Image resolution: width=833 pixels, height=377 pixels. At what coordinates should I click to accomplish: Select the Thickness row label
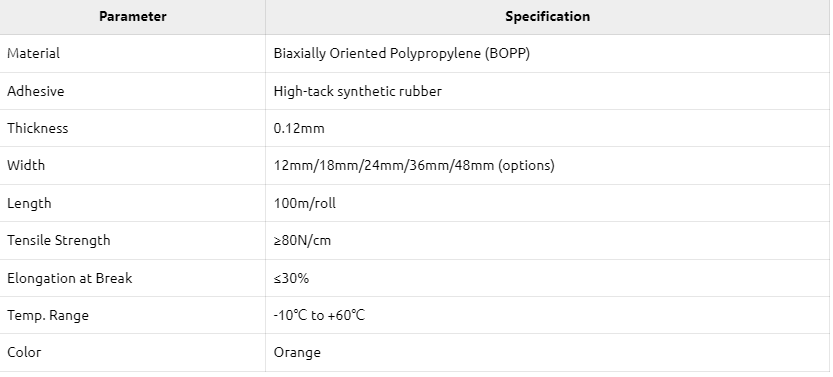pyautogui.click(x=38, y=128)
